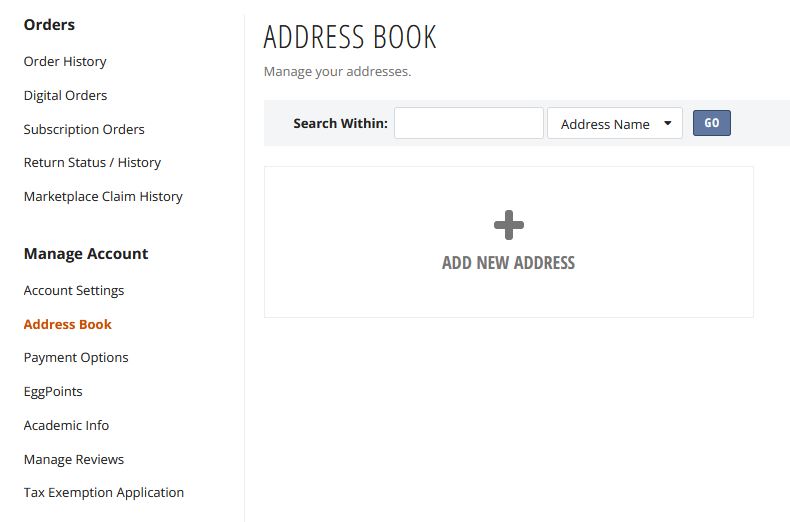Open the Address Name dropdown
790x522 pixels.
614,124
